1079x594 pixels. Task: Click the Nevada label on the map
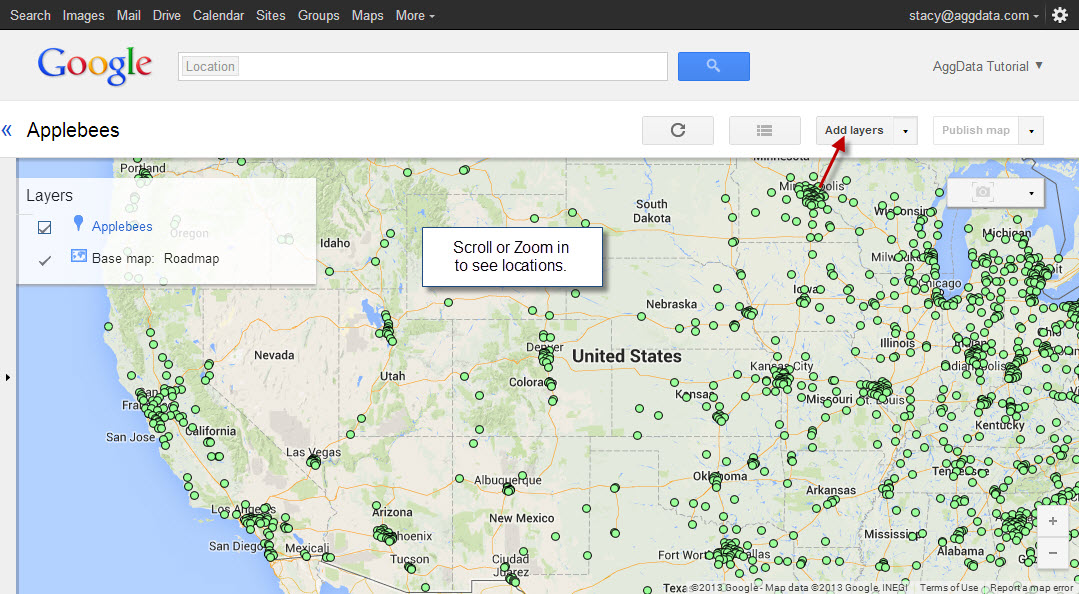[x=274, y=355]
